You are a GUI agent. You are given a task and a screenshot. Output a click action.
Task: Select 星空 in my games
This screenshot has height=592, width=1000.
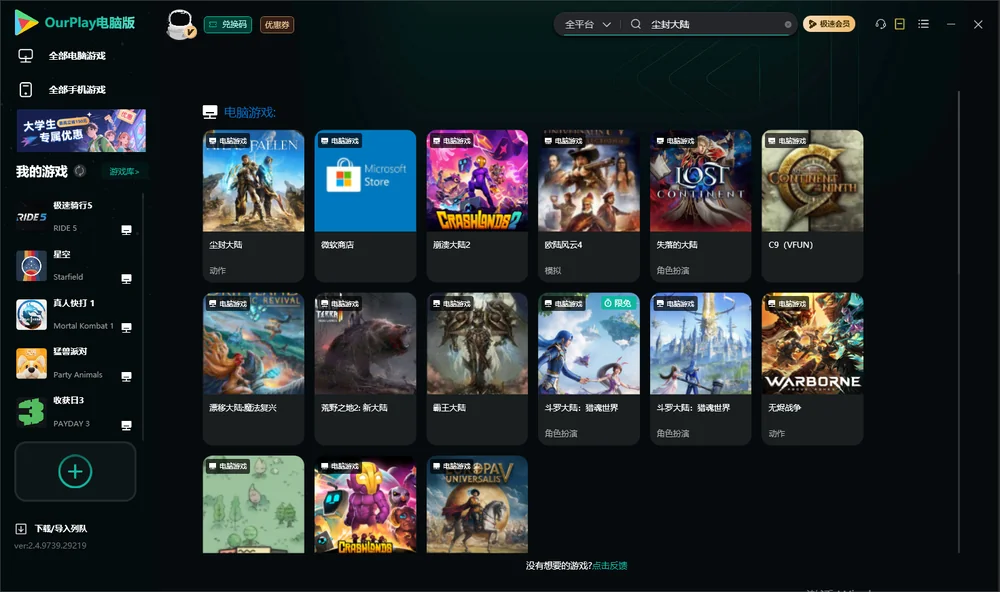pyautogui.click(x=75, y=266)
